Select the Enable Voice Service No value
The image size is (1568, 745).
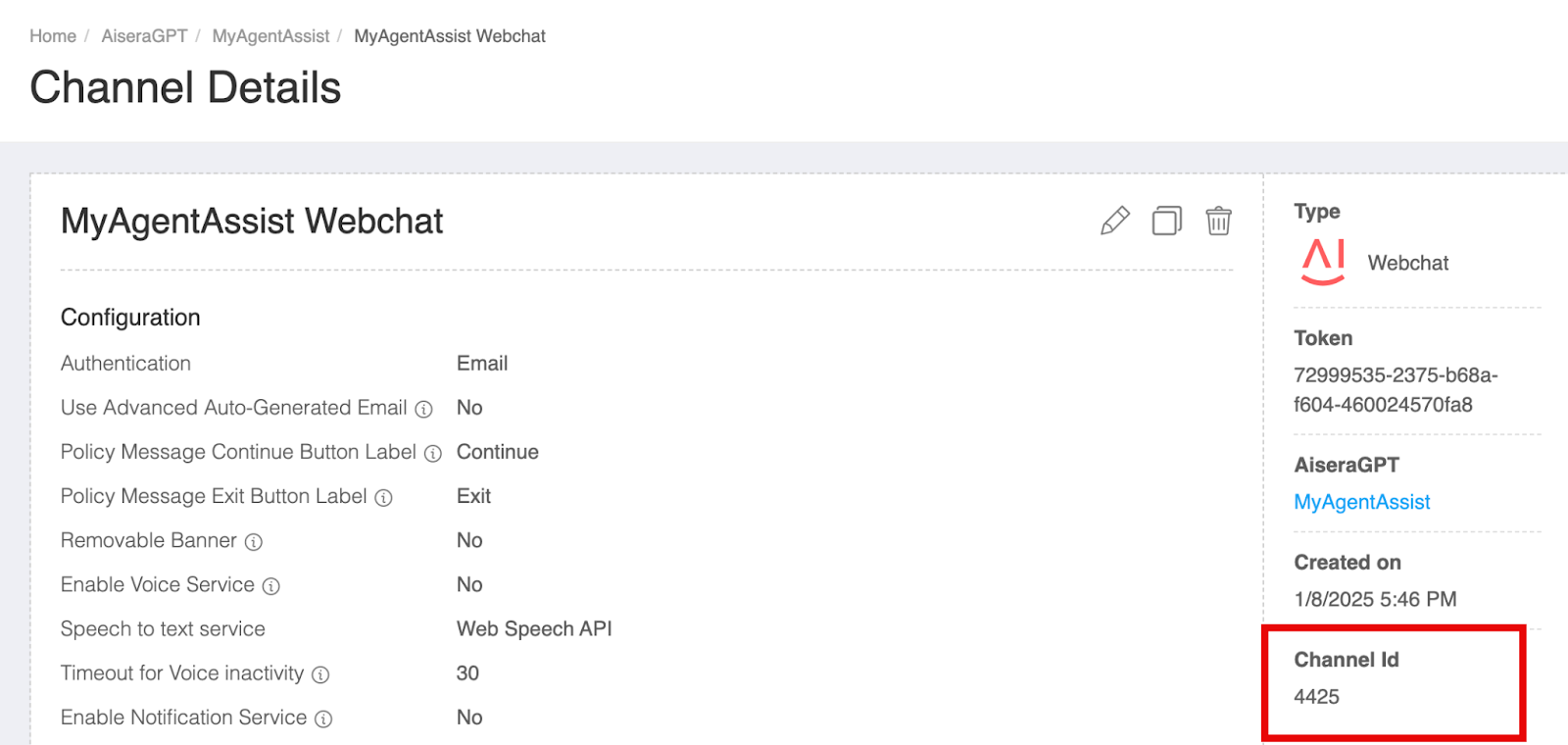pos(469,584)
